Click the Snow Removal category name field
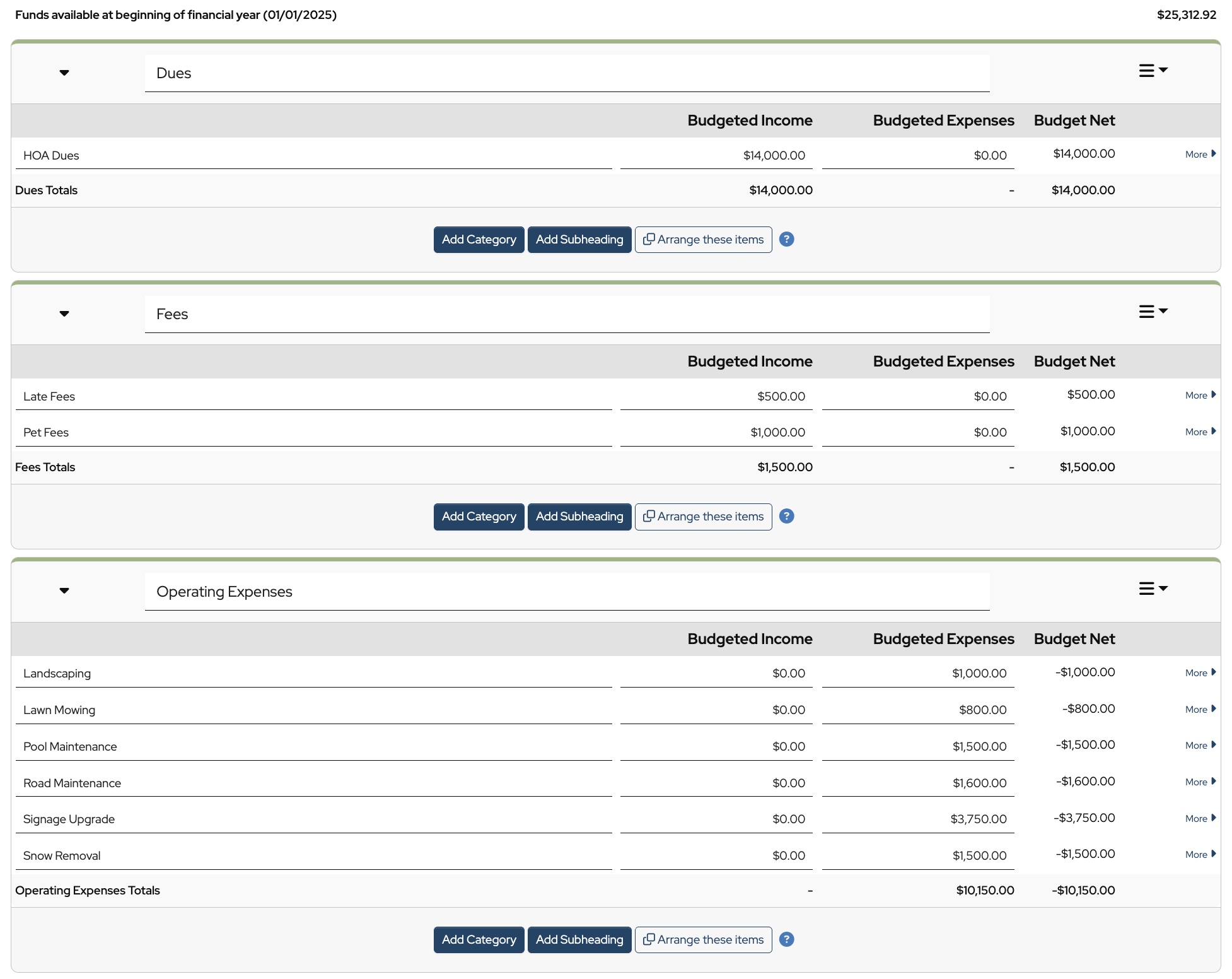Screen dimensions: 1232x979 [313, 856]
